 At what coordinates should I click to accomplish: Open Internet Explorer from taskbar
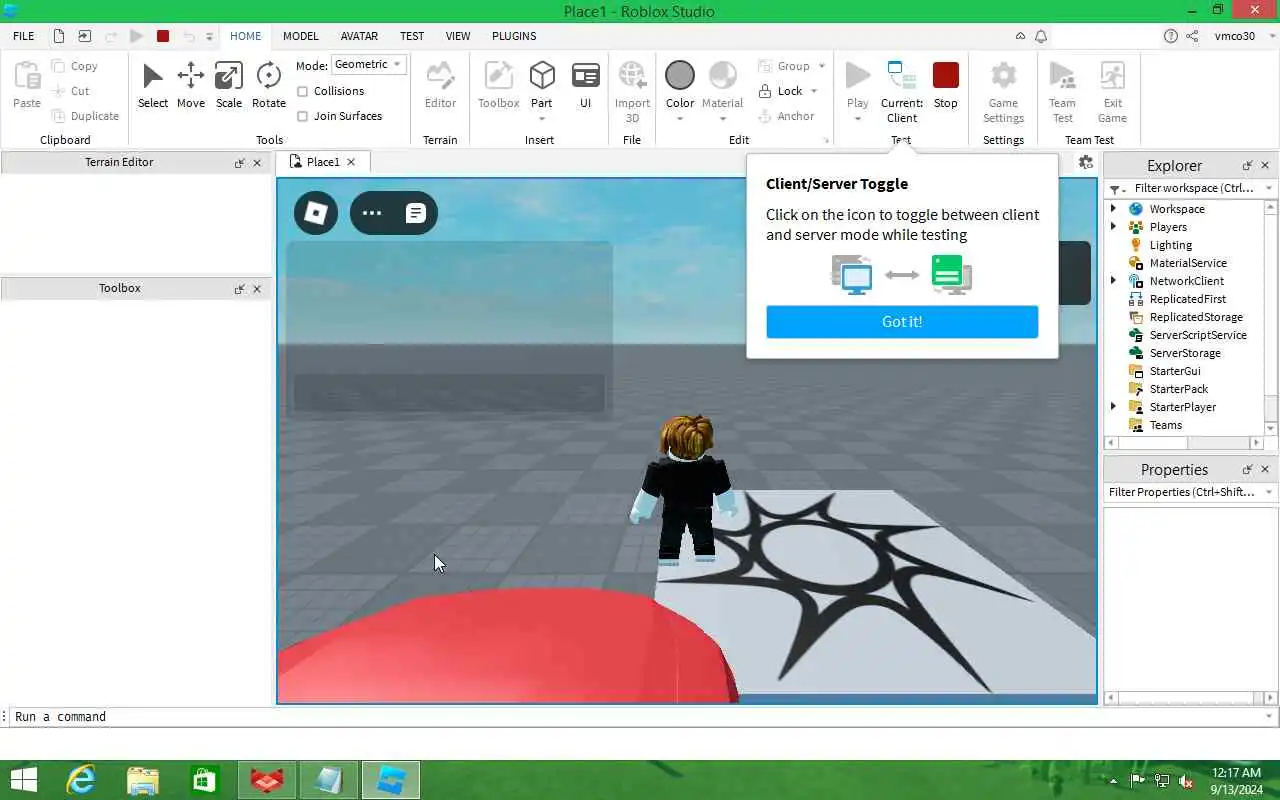(x=80, y=780)
